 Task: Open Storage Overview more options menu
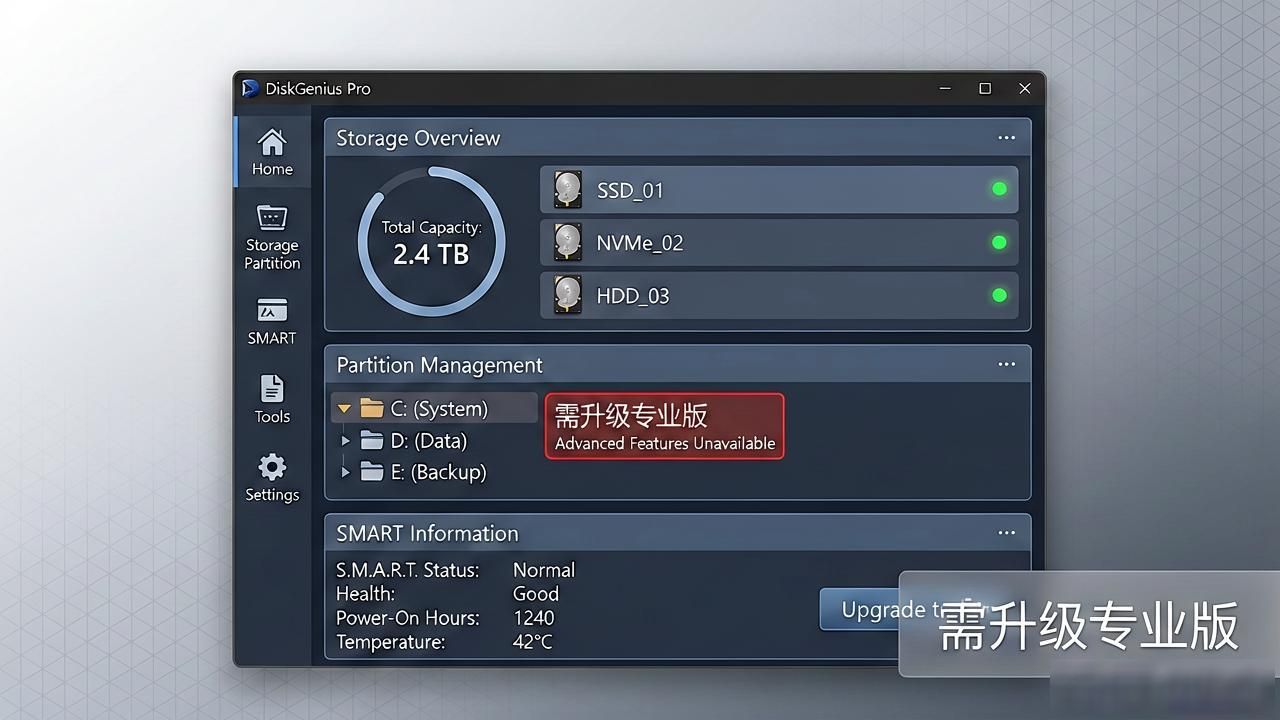(1007, 138)
